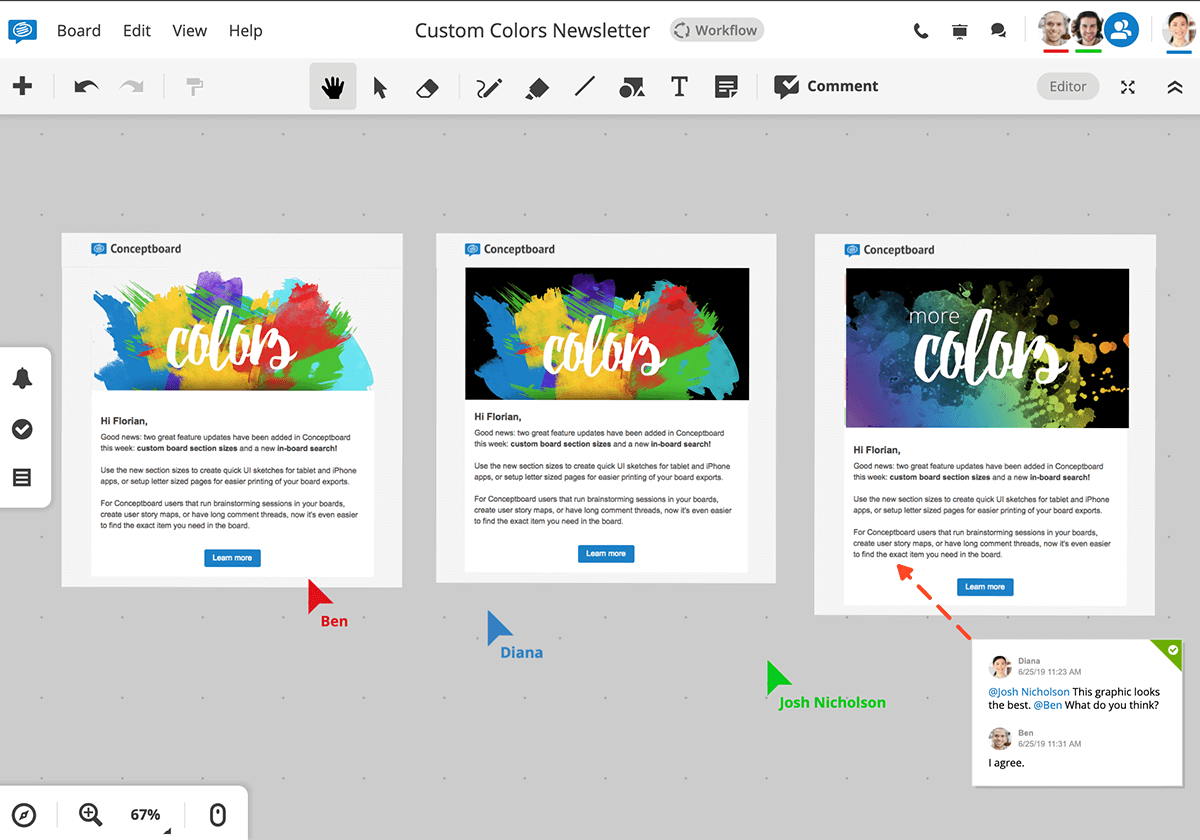Click the format painter roller icon
The width and height of the screenshot is (1200, 840).
(x=194, y=87)
